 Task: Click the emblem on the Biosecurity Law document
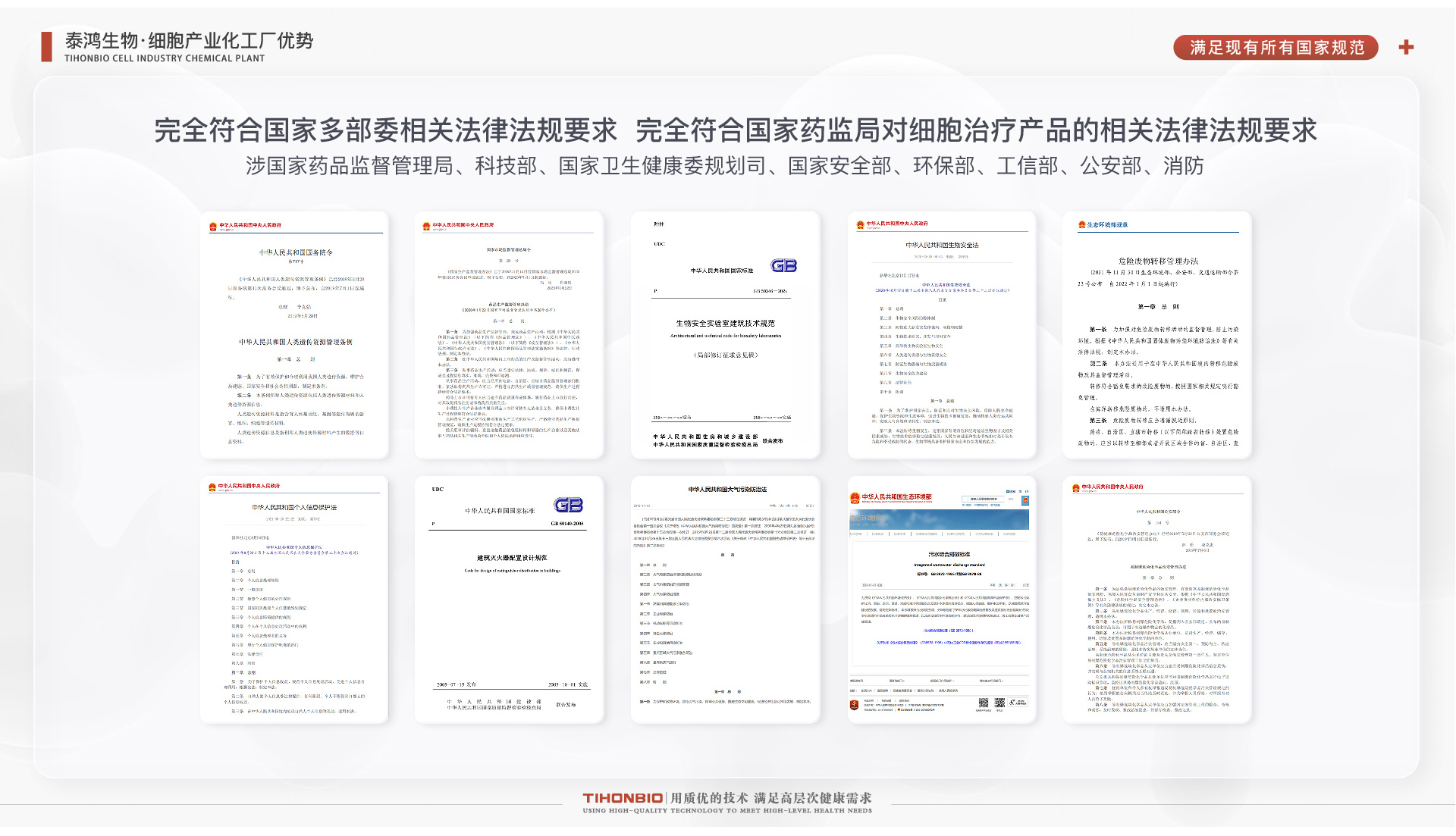click(x=861, y=224)
